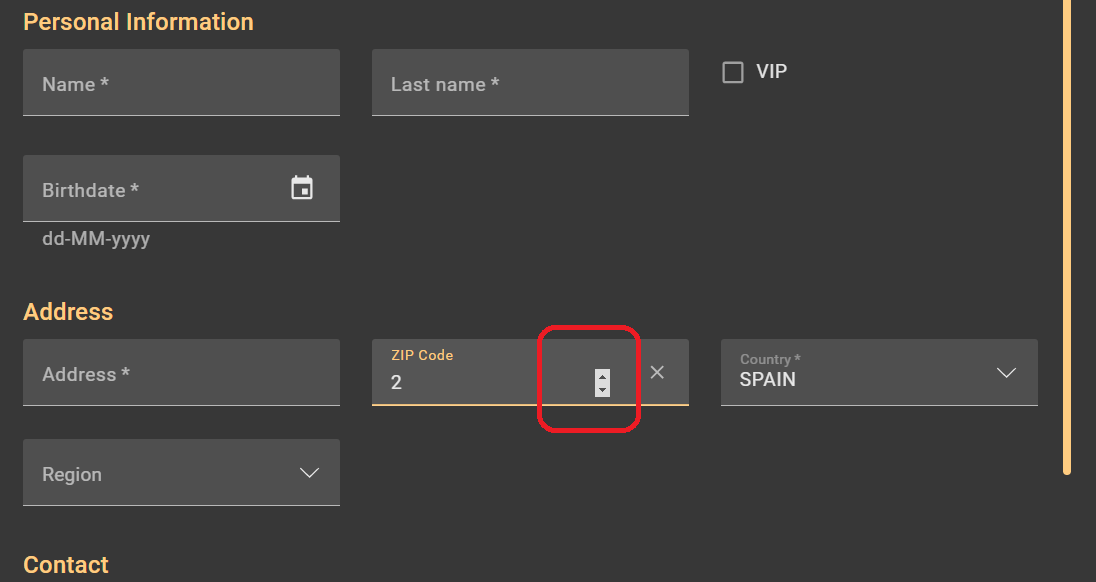
Task: Click into the Birthdate text field
Action: pos(150,189)
